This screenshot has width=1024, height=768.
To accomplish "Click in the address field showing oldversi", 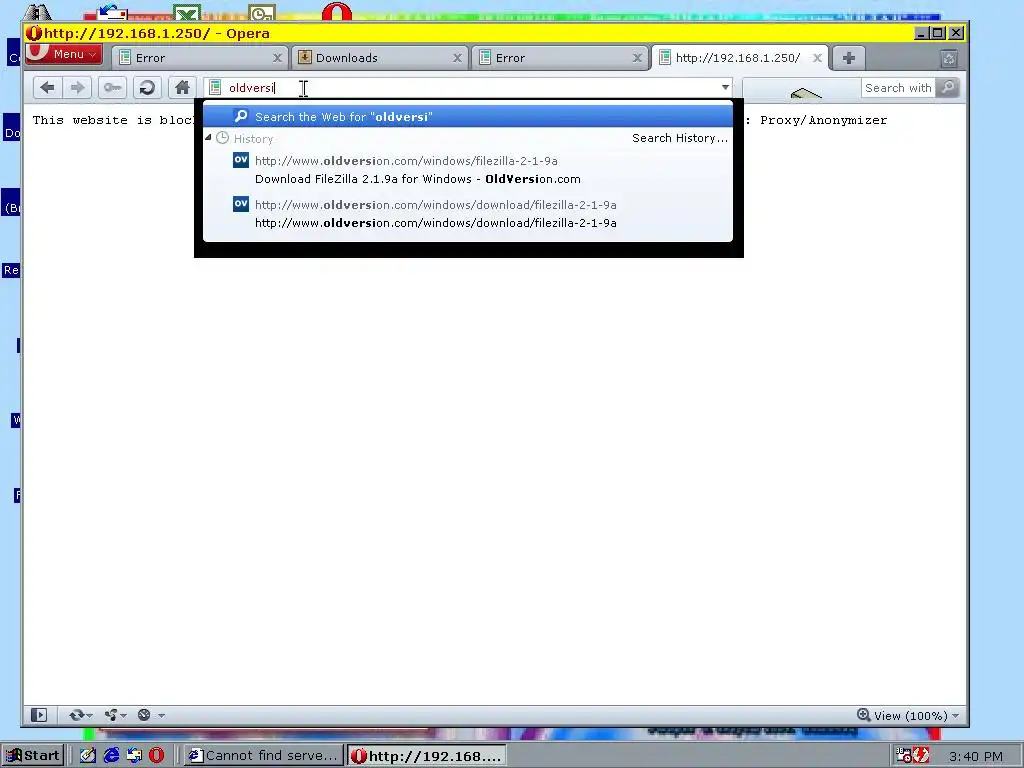I will (x=470, y=88).
